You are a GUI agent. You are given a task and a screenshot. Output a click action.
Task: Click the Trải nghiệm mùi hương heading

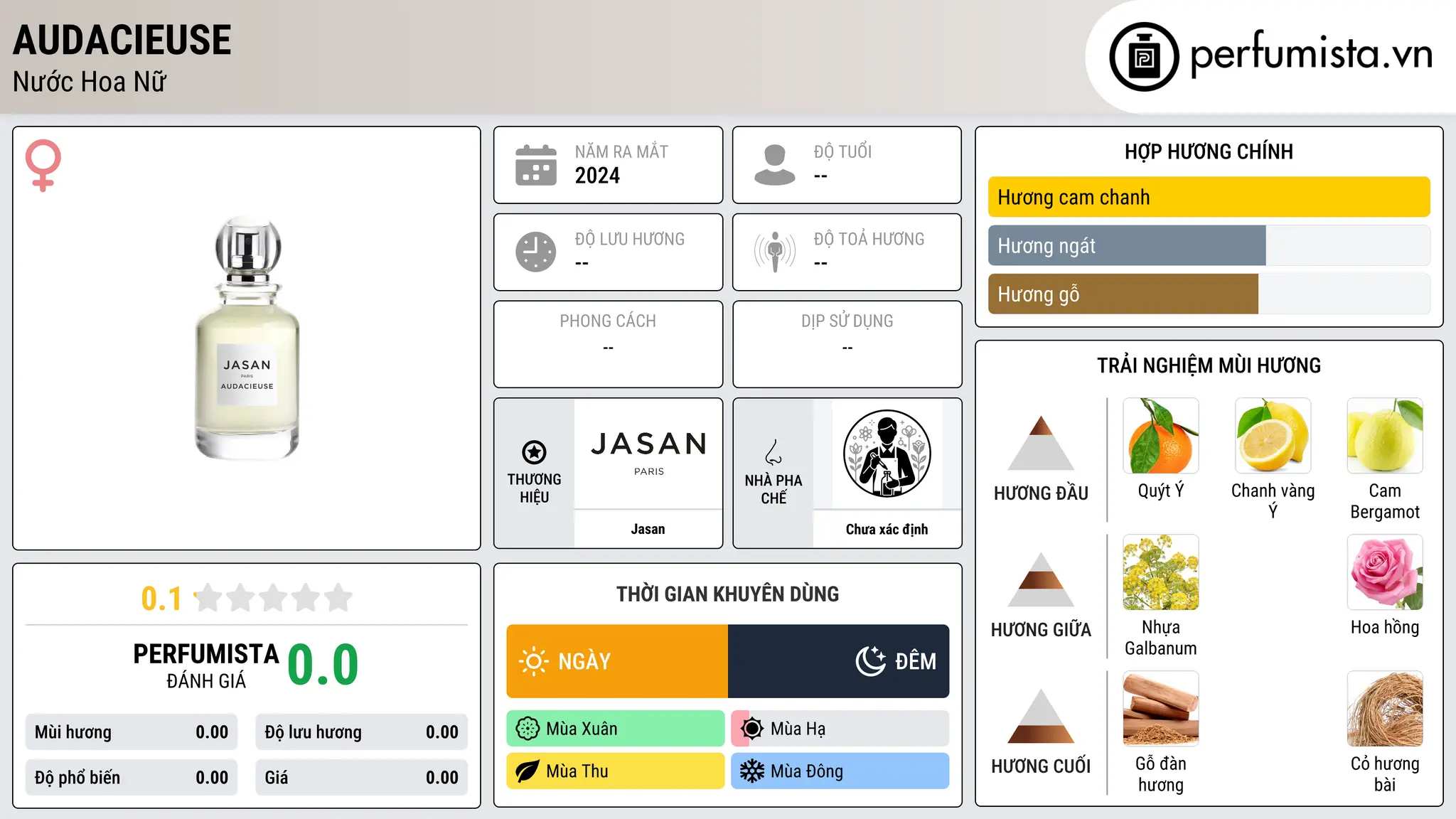click(x=1209, y=365)
